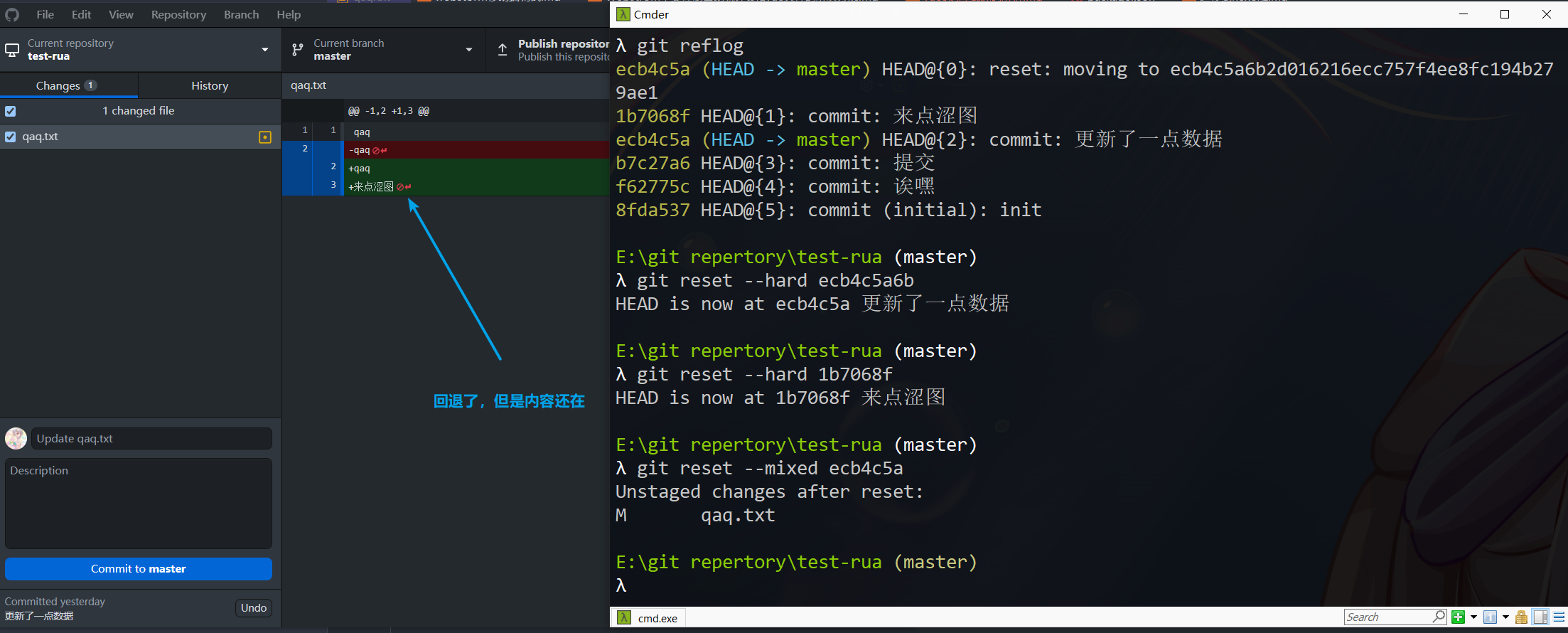Open the Repository menu
The image size is (1568, 633).
click(178, 14)
